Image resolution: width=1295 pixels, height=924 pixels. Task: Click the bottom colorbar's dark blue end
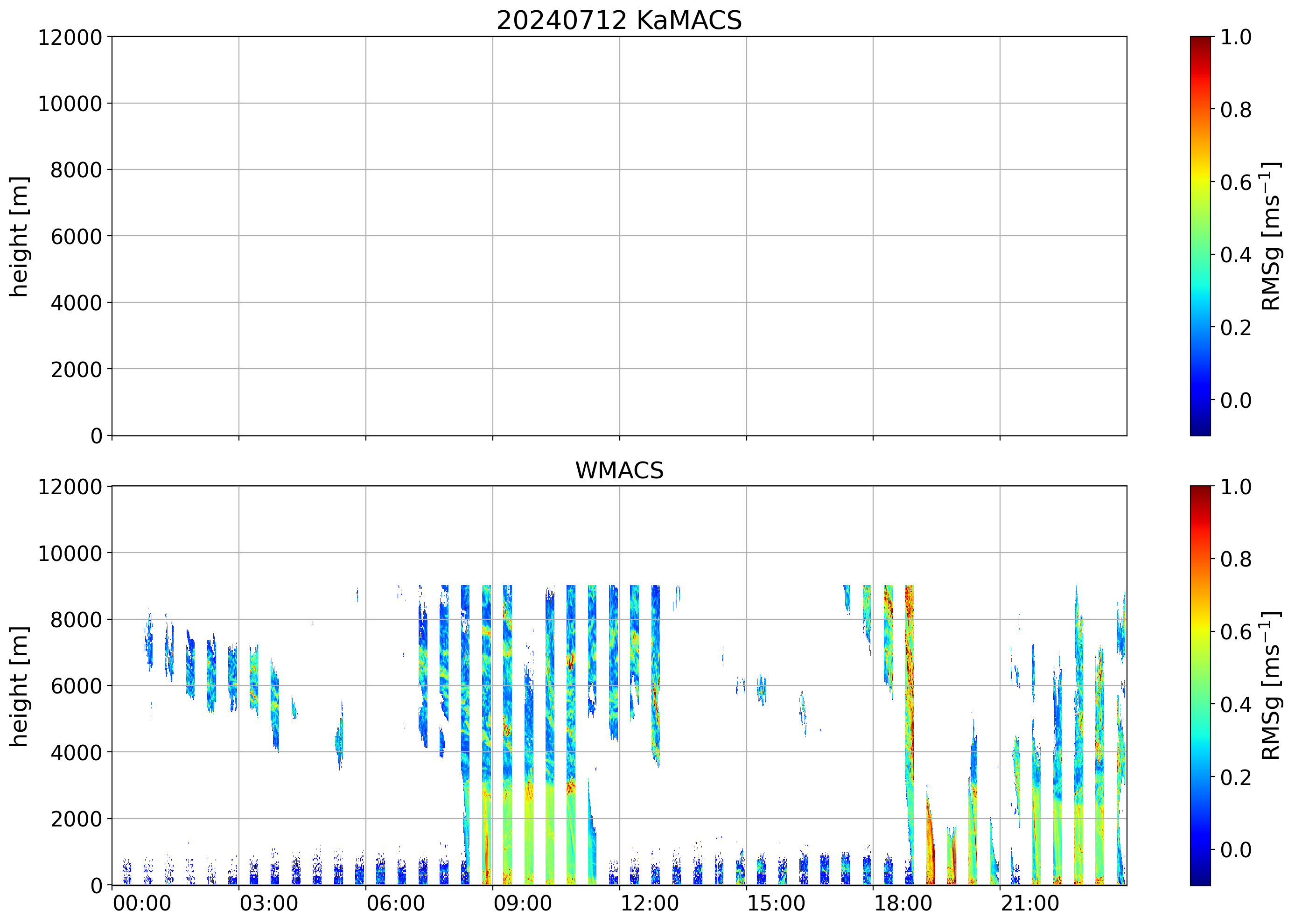1200,879
